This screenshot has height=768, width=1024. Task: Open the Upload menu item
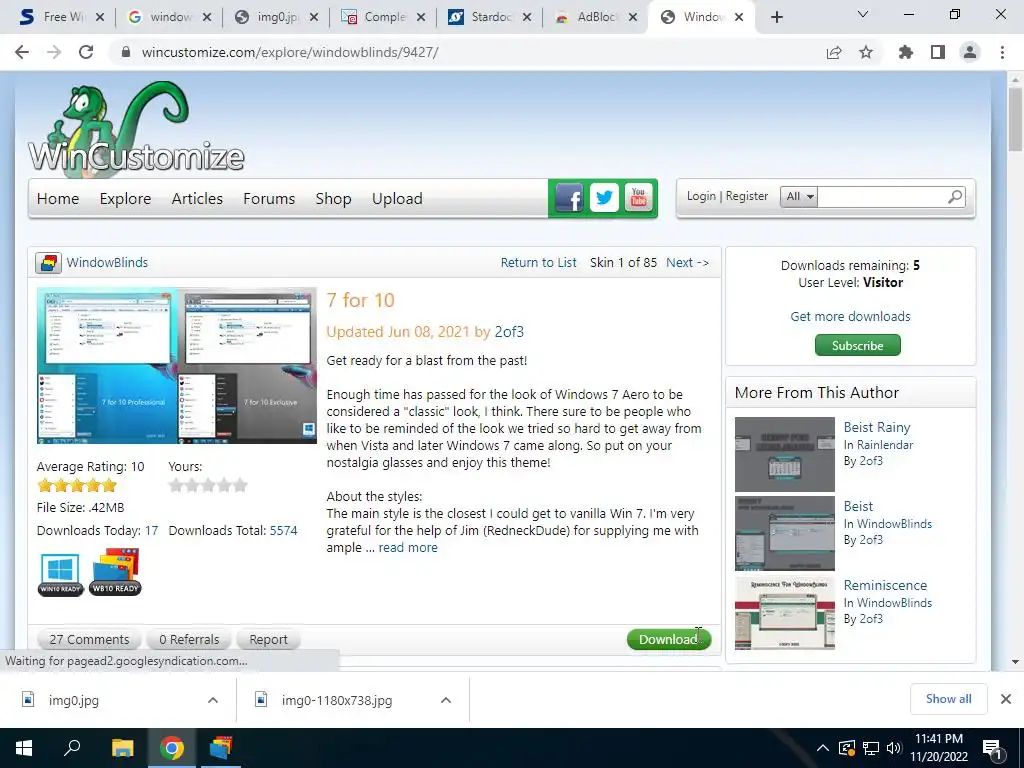(397, 199)
